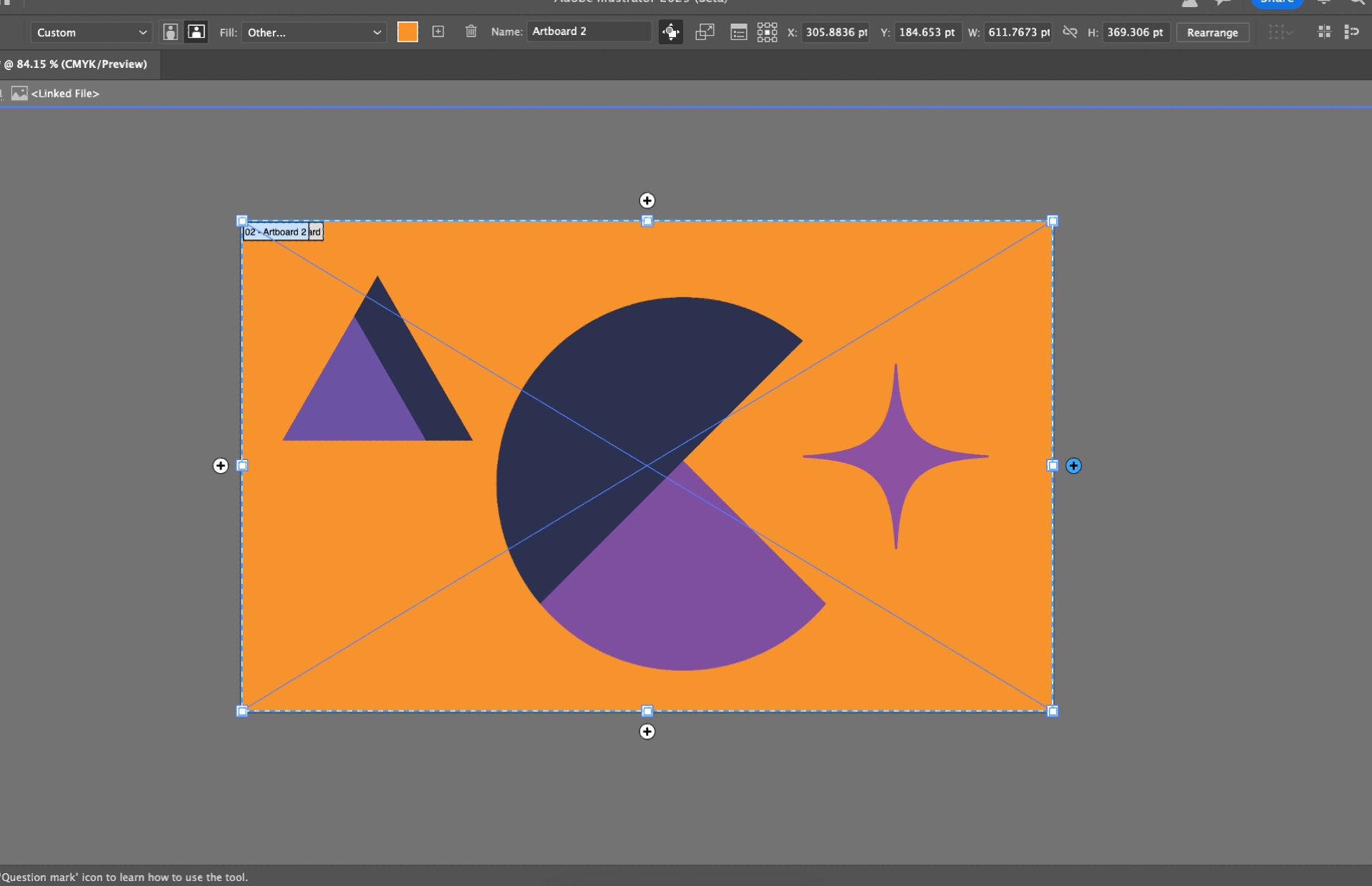Toggle move artwork with artboard
The width and height of the screenshot is (1372, 886).
pos(670,32)
